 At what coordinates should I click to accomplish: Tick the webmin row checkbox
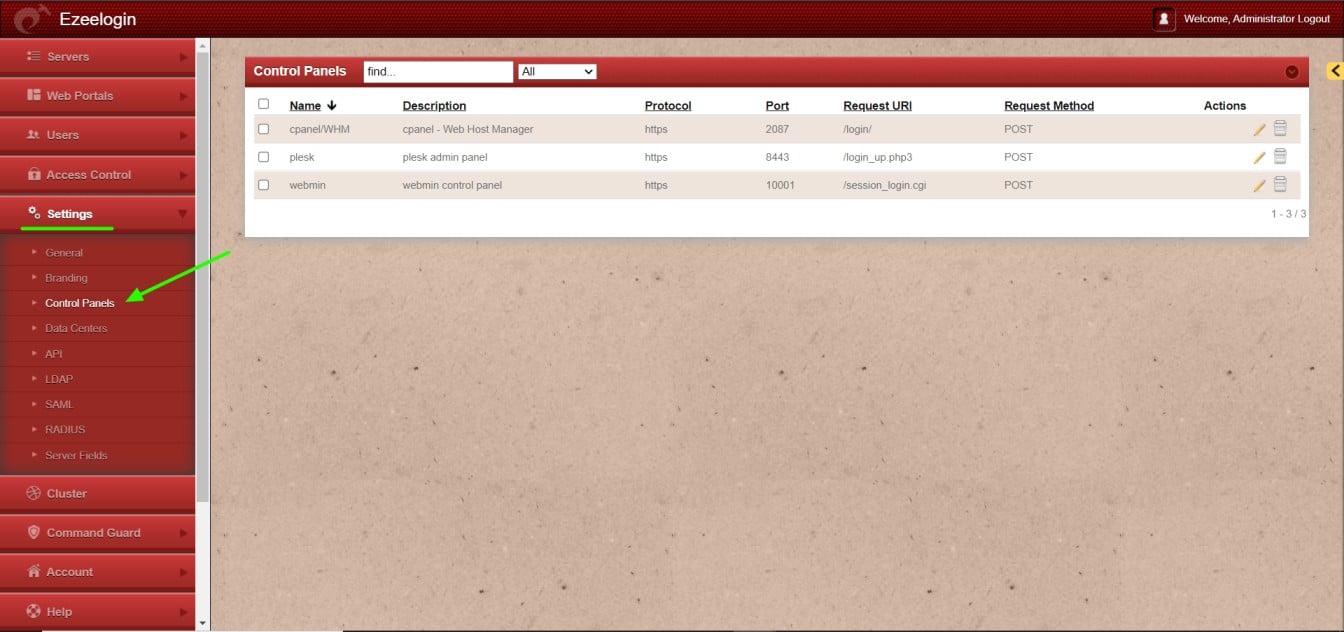[264, 185]
